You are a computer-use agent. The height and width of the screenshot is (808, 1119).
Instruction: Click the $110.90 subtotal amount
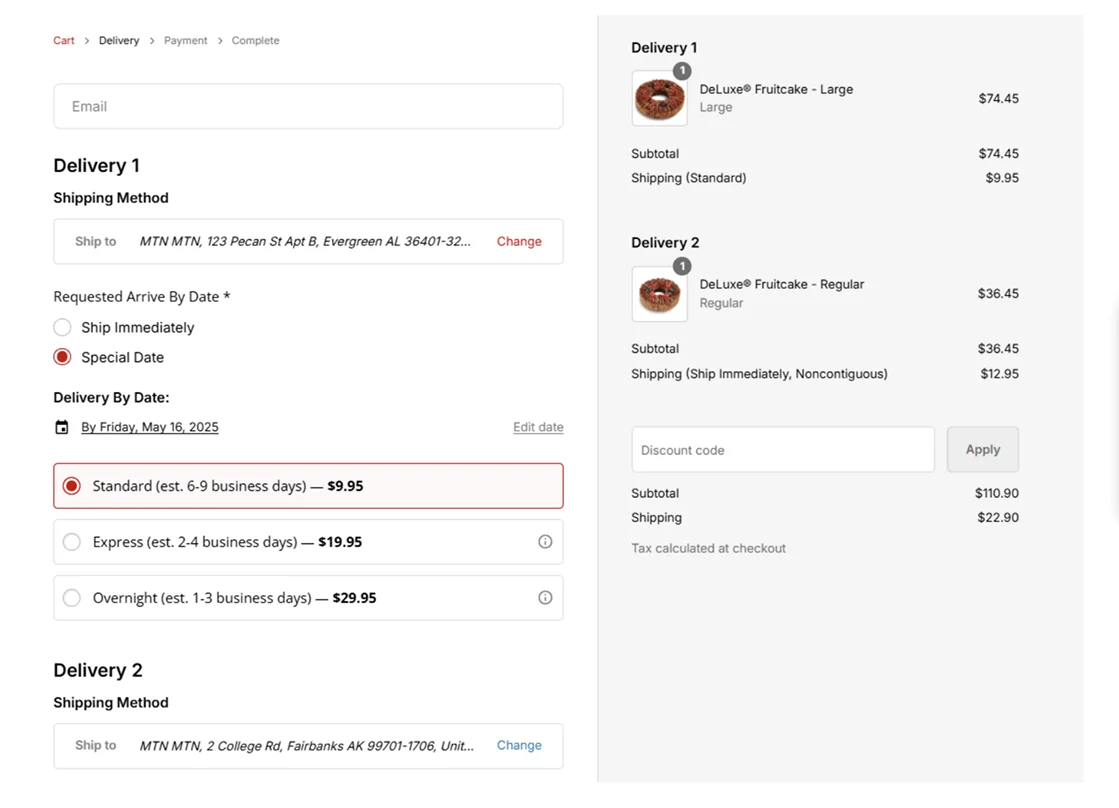[997, 493]
